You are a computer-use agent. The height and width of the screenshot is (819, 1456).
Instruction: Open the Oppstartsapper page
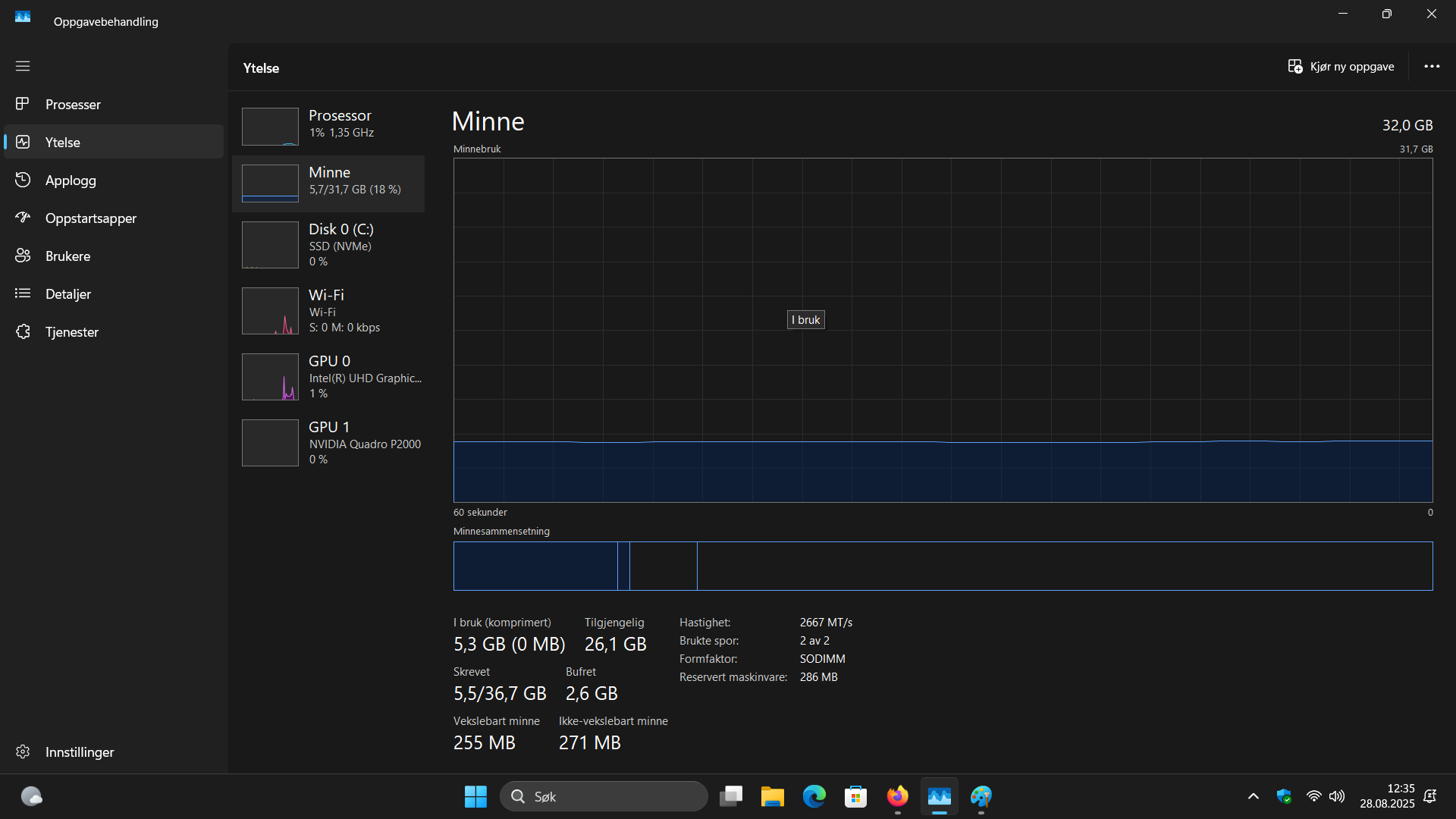pos(114,218)
